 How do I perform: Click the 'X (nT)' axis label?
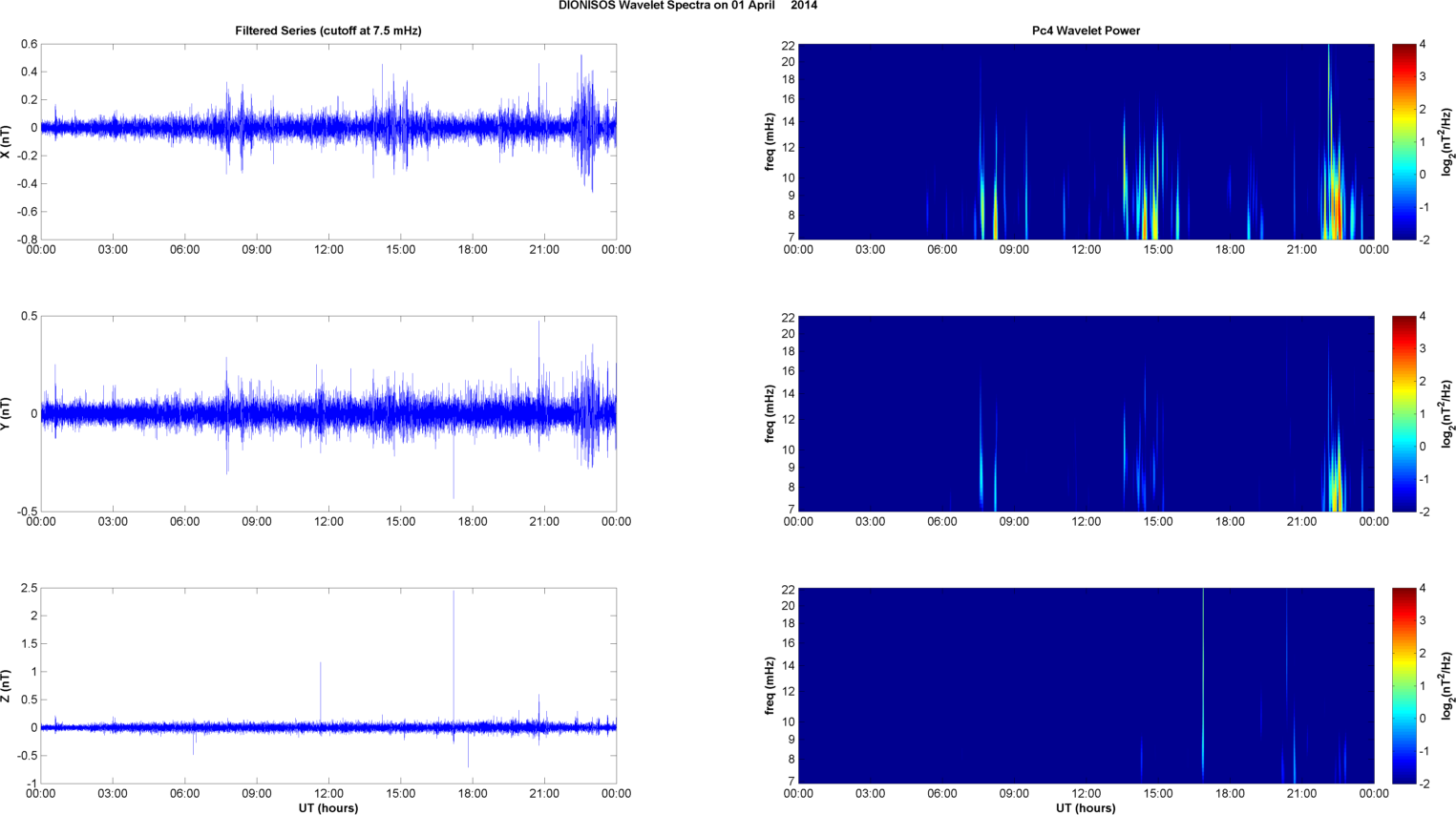click(x=7, y=141)
